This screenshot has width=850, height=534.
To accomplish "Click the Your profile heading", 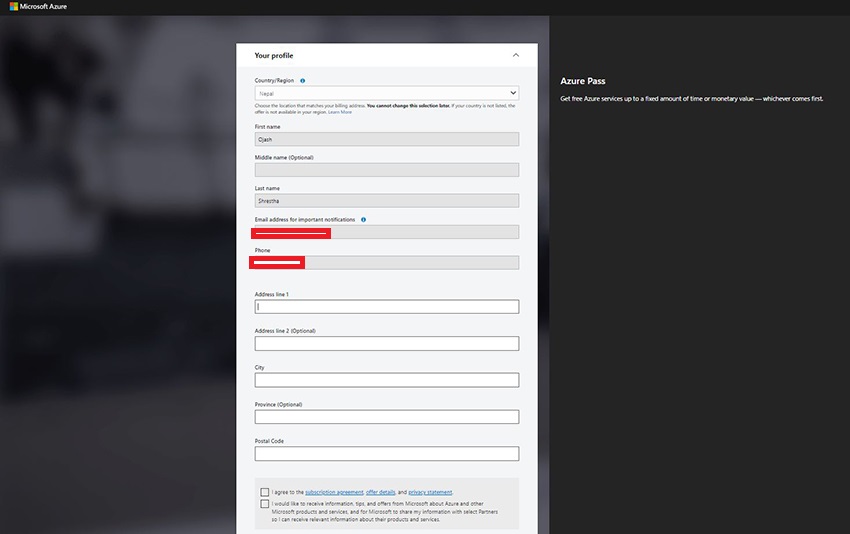I will (274, 55).
